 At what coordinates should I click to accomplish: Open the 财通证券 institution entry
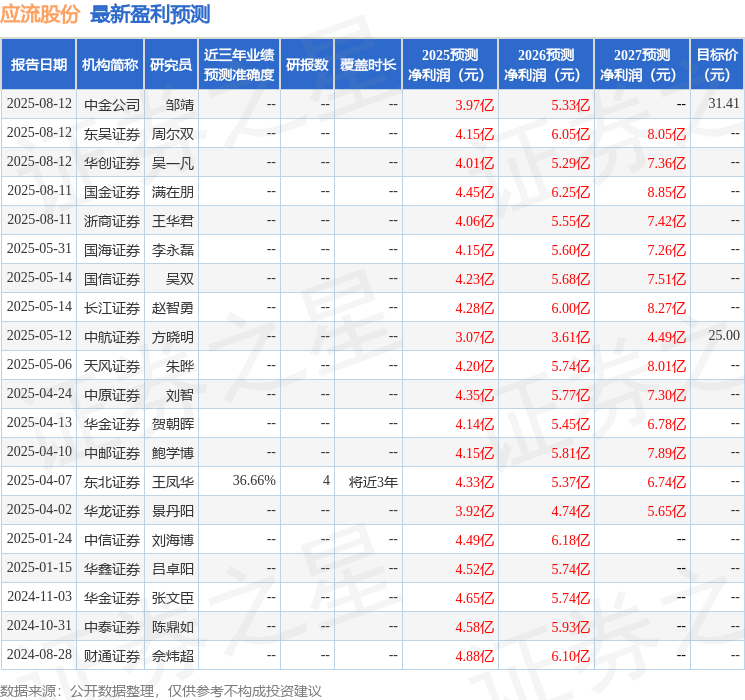[112, 655]
